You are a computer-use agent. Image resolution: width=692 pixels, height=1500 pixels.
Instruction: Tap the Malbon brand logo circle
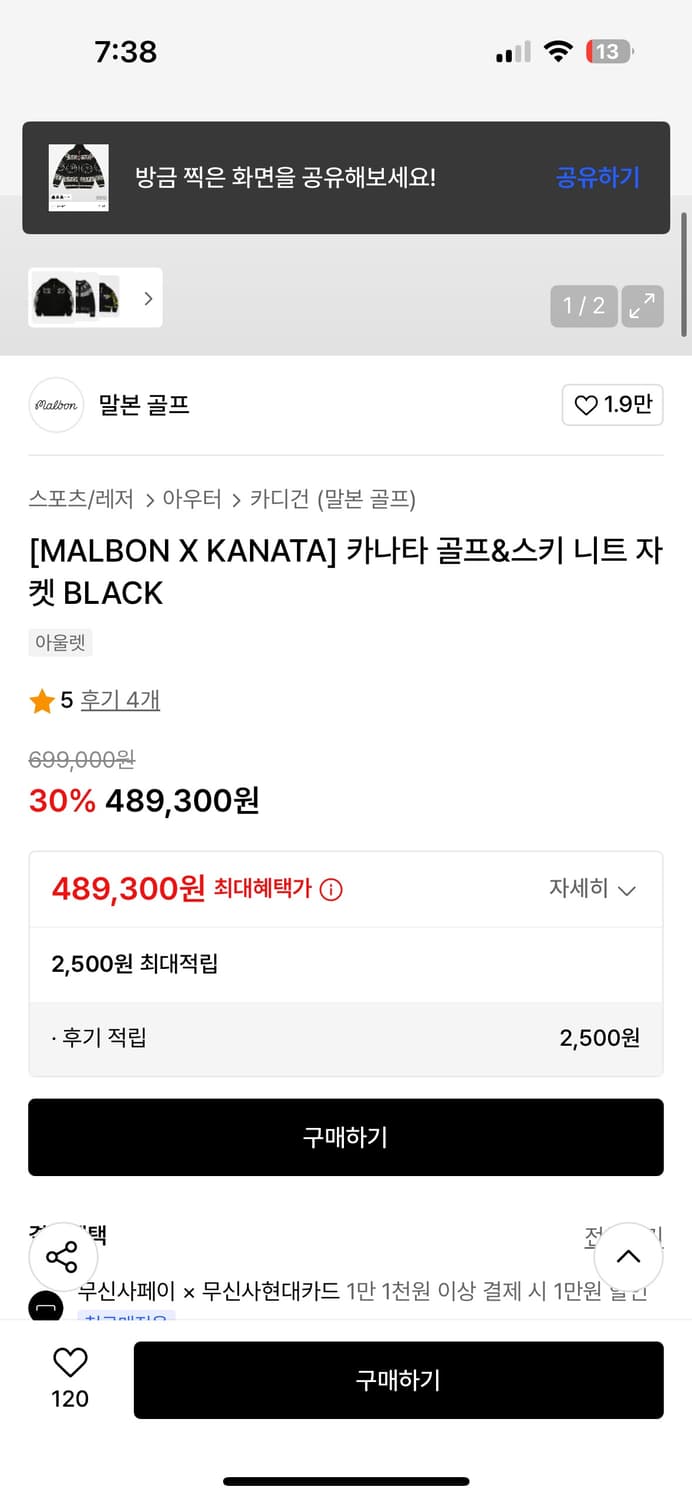coord(56,405)
